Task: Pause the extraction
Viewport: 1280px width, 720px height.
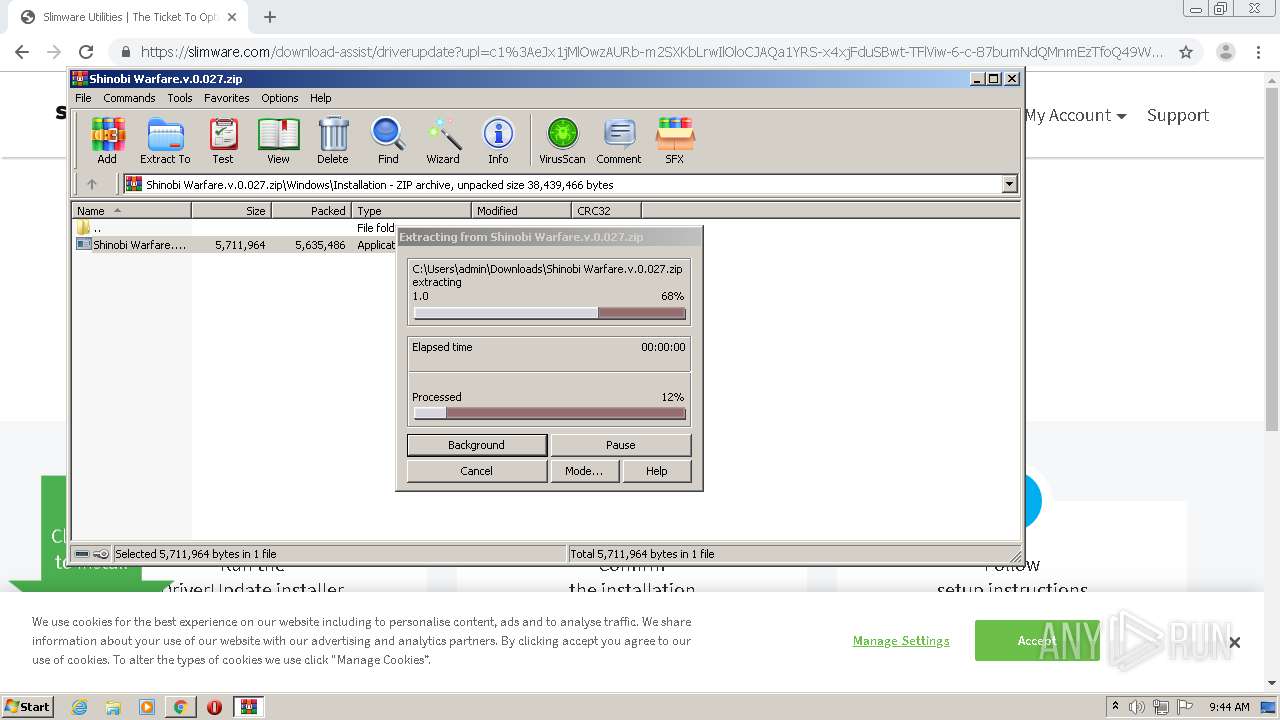Action: pyautogui.click(x=620, y=445)
